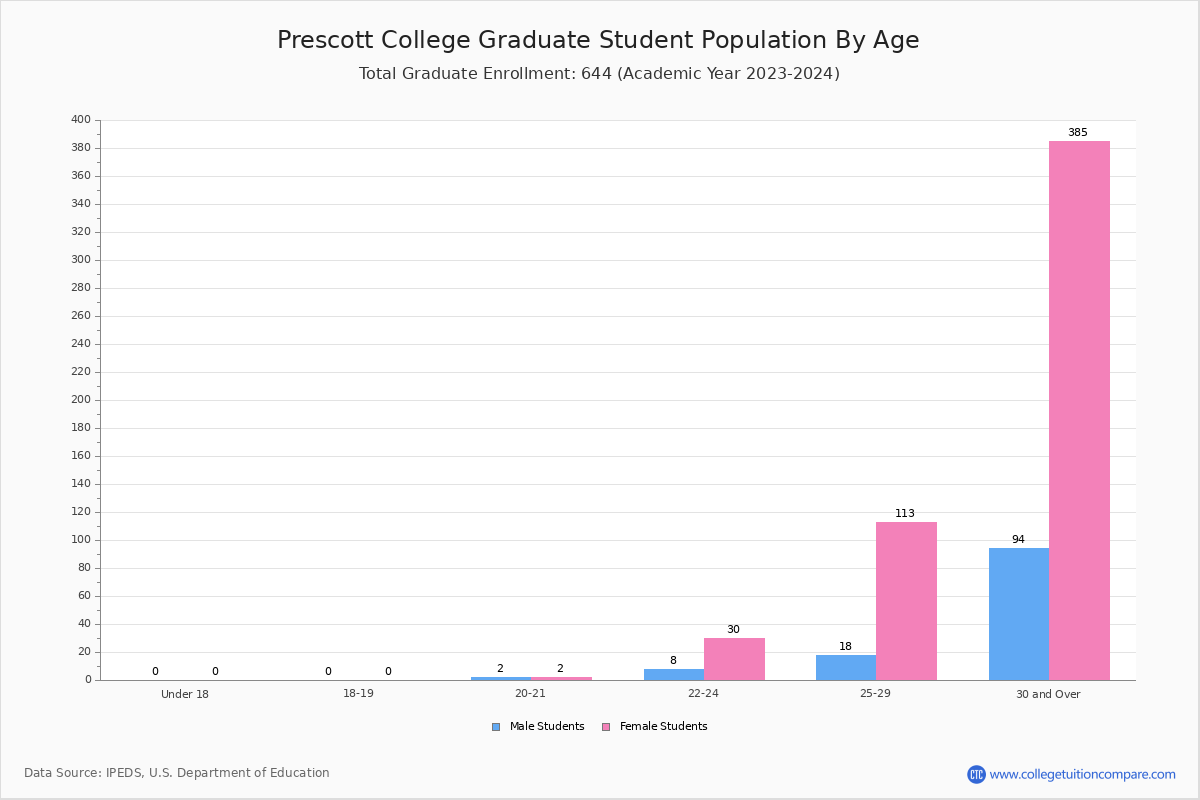Toggle the Female Students legend label
Viewport: 1200px width, 800px height.
(x=664, y=727)
